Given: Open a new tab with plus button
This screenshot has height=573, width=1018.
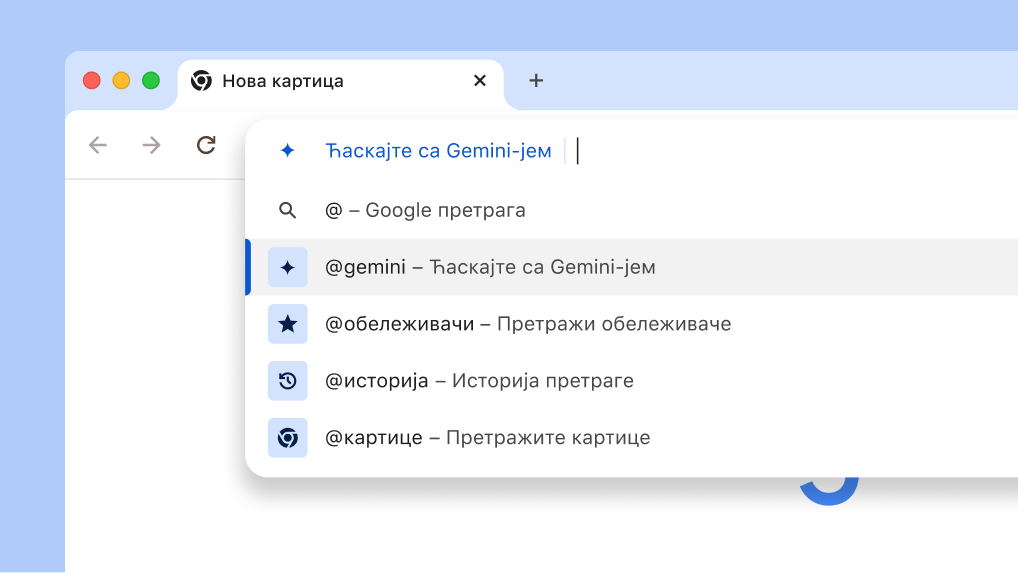Looking at the screenshot, I should (536, 80).
